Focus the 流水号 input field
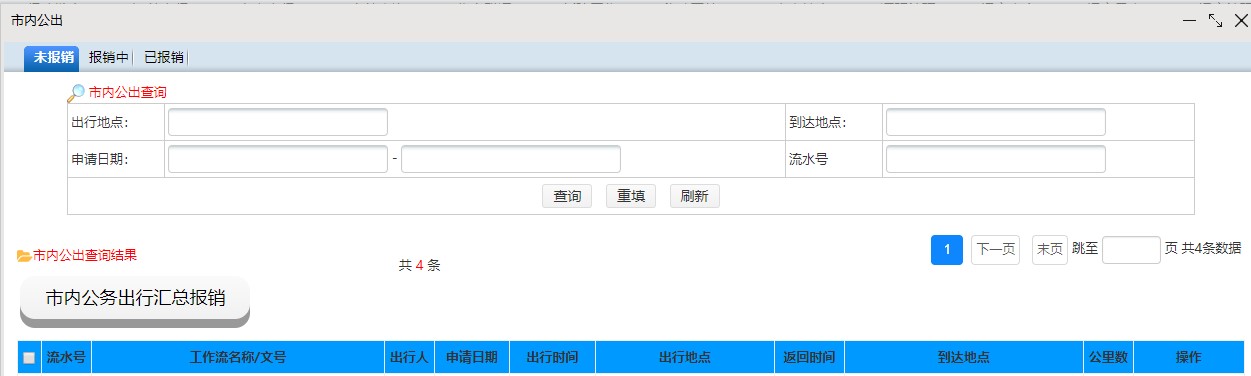The height and width of the screenshot is (376, 1251). [x=996, y=159]
